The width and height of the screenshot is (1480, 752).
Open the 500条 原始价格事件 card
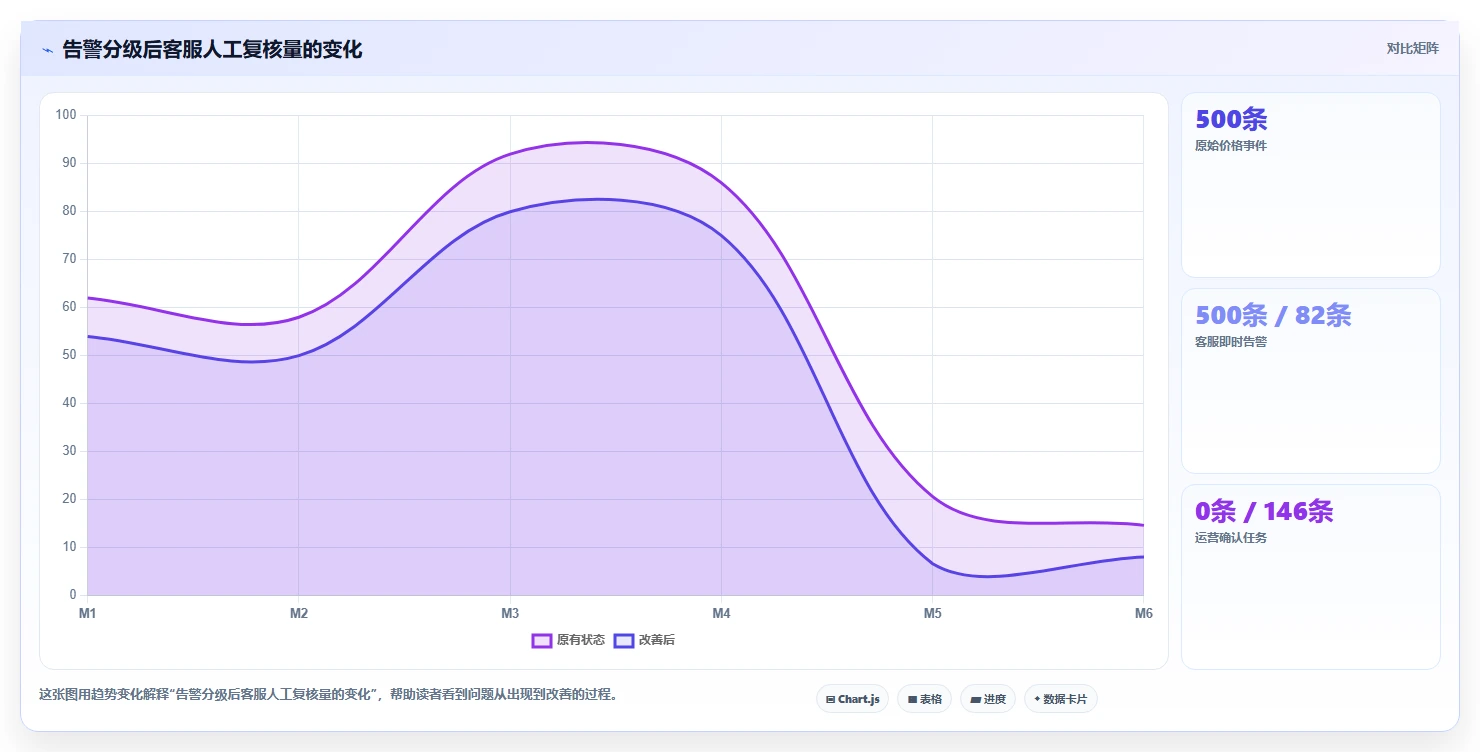(x=1310, y=185)
